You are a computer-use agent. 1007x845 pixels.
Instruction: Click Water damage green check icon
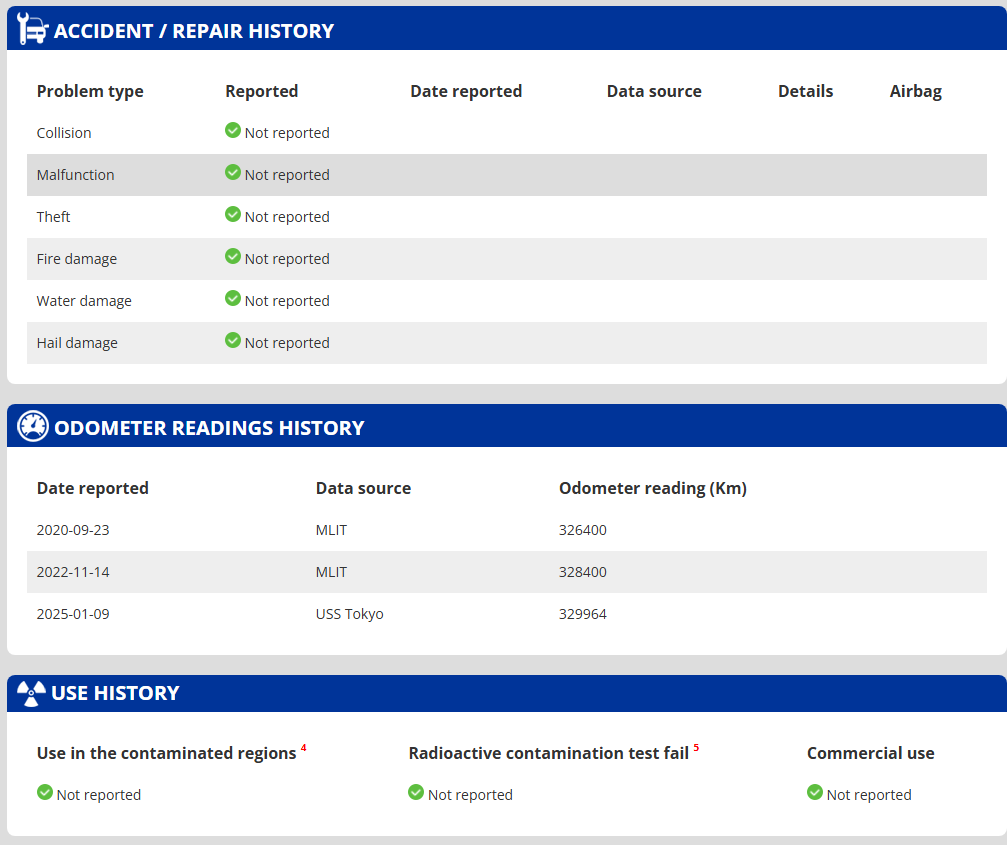click(x=233, y=299)
